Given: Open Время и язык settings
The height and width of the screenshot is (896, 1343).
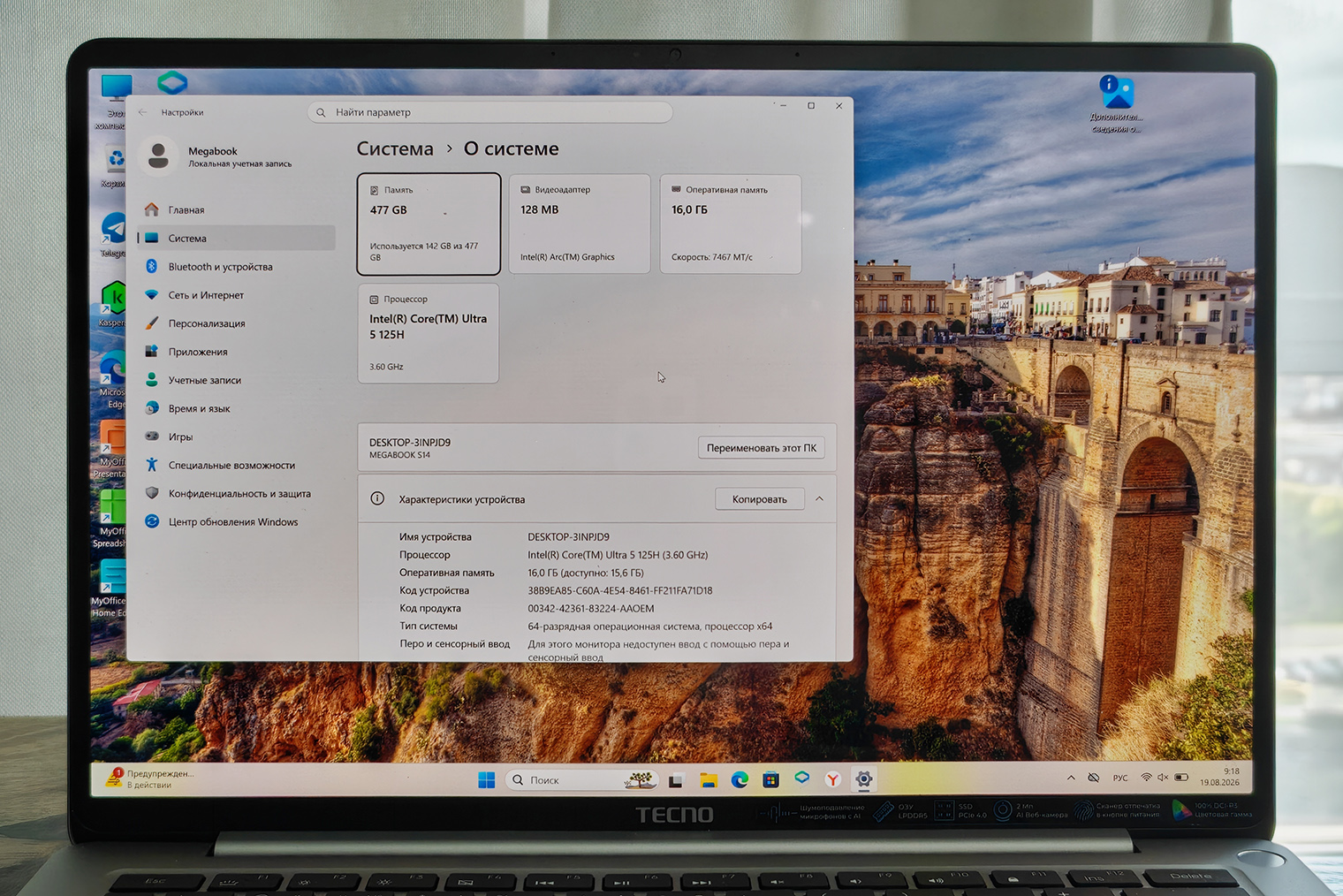Looking at the screenshot, I should pyautogui.click(x=237, y=408).
